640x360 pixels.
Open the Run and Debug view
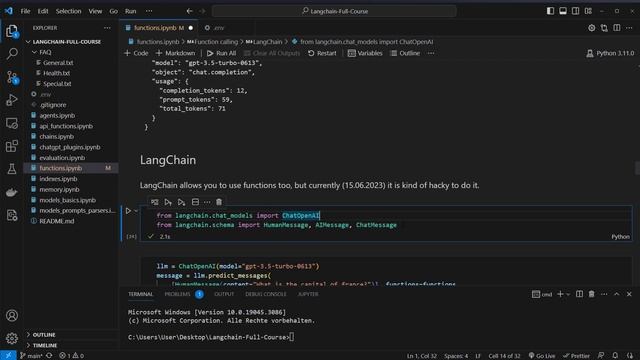(x=12, y=100)
